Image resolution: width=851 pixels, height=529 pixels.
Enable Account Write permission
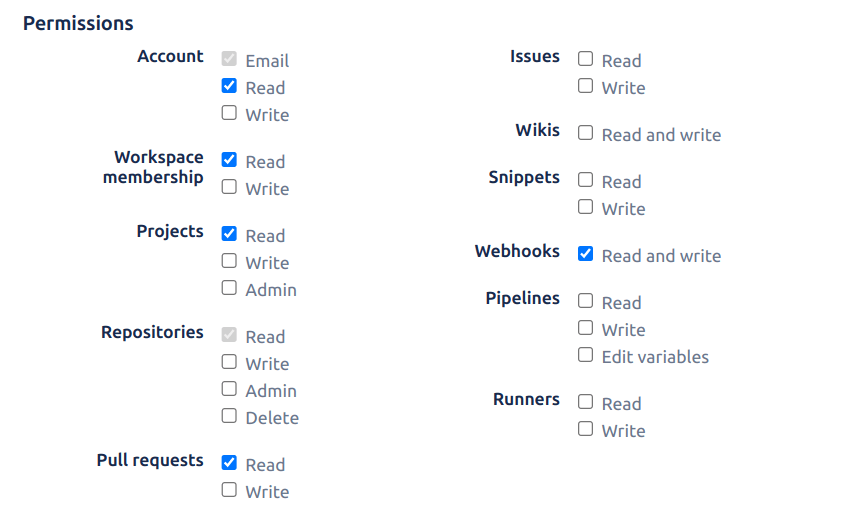[229, 114]
